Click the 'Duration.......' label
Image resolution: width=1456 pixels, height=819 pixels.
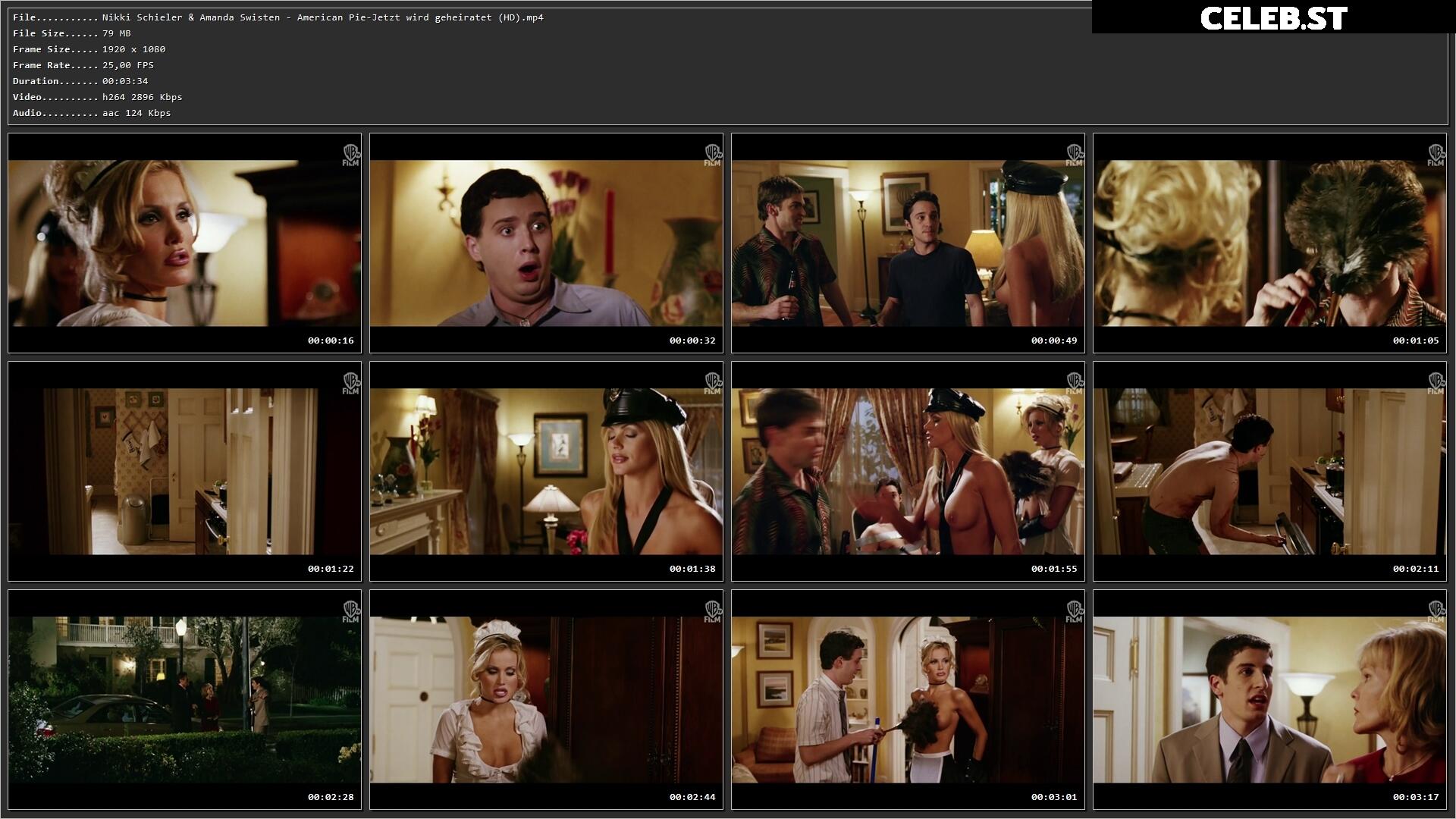(55, 81)
